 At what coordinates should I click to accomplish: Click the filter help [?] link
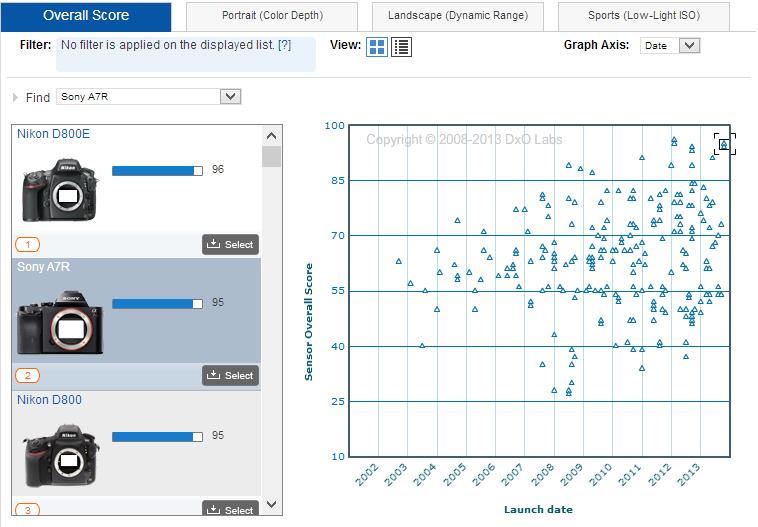[284, 46]
